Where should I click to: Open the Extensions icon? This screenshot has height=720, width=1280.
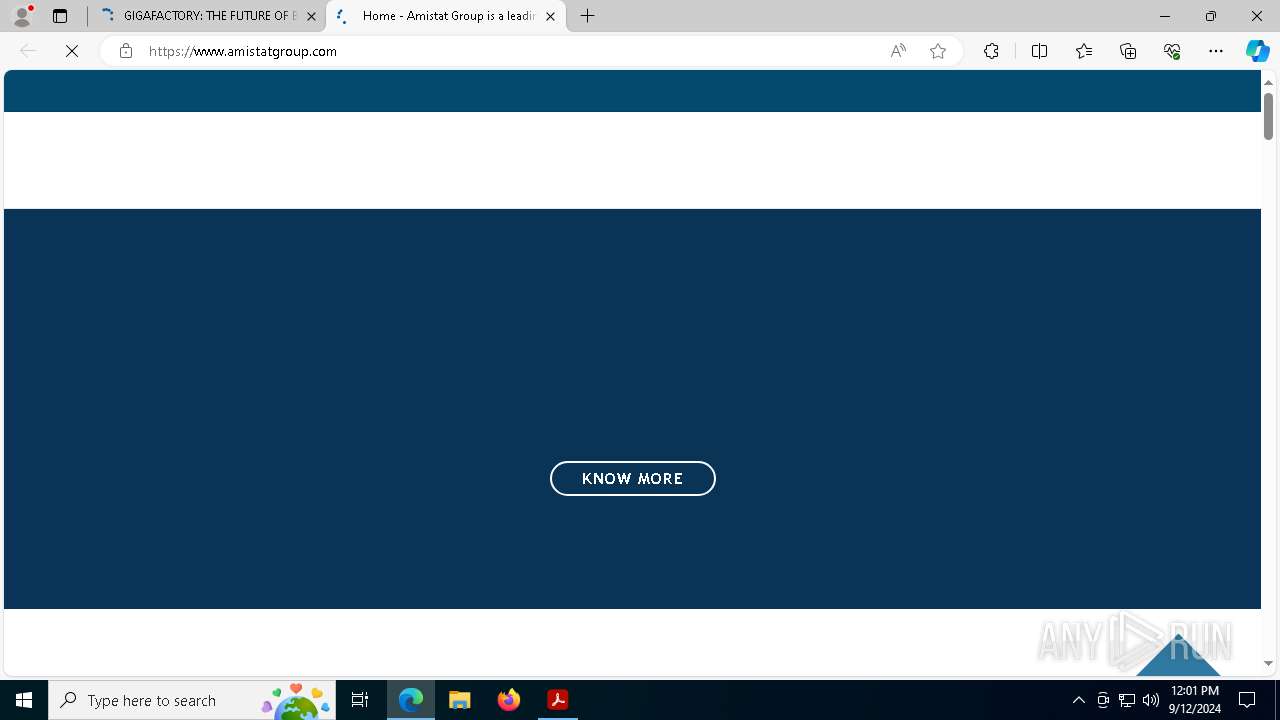click(991, 51)
